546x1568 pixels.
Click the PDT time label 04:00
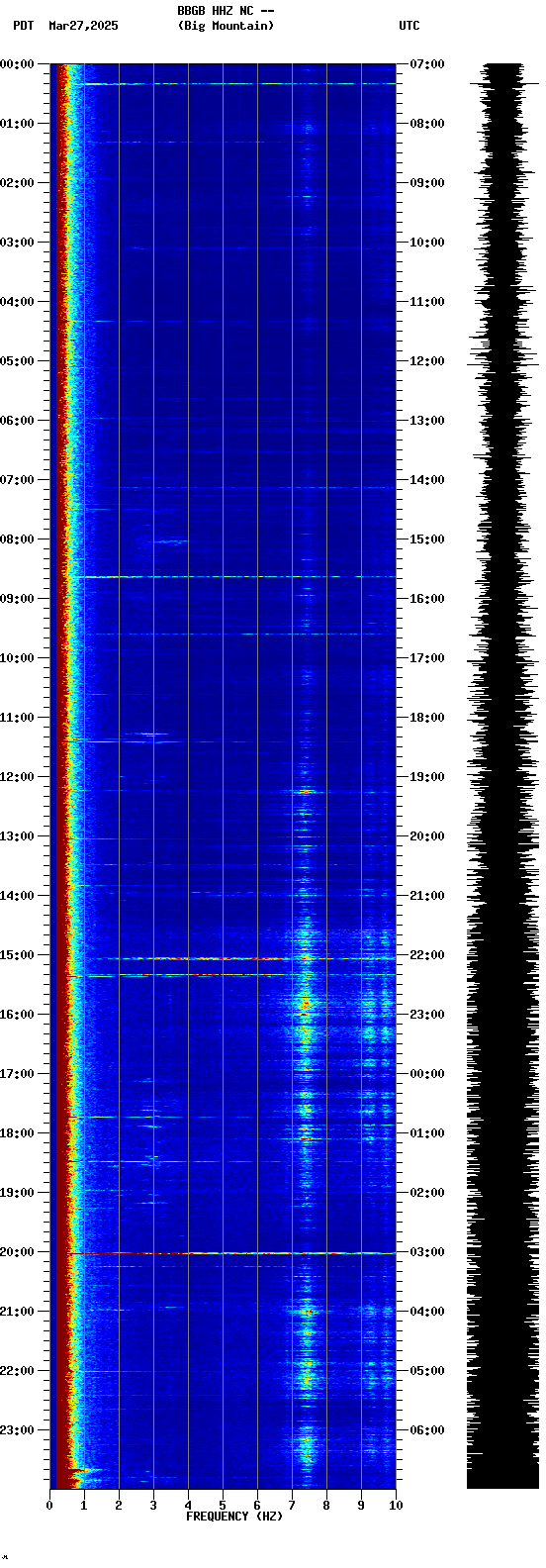click(x=17, y=302)
